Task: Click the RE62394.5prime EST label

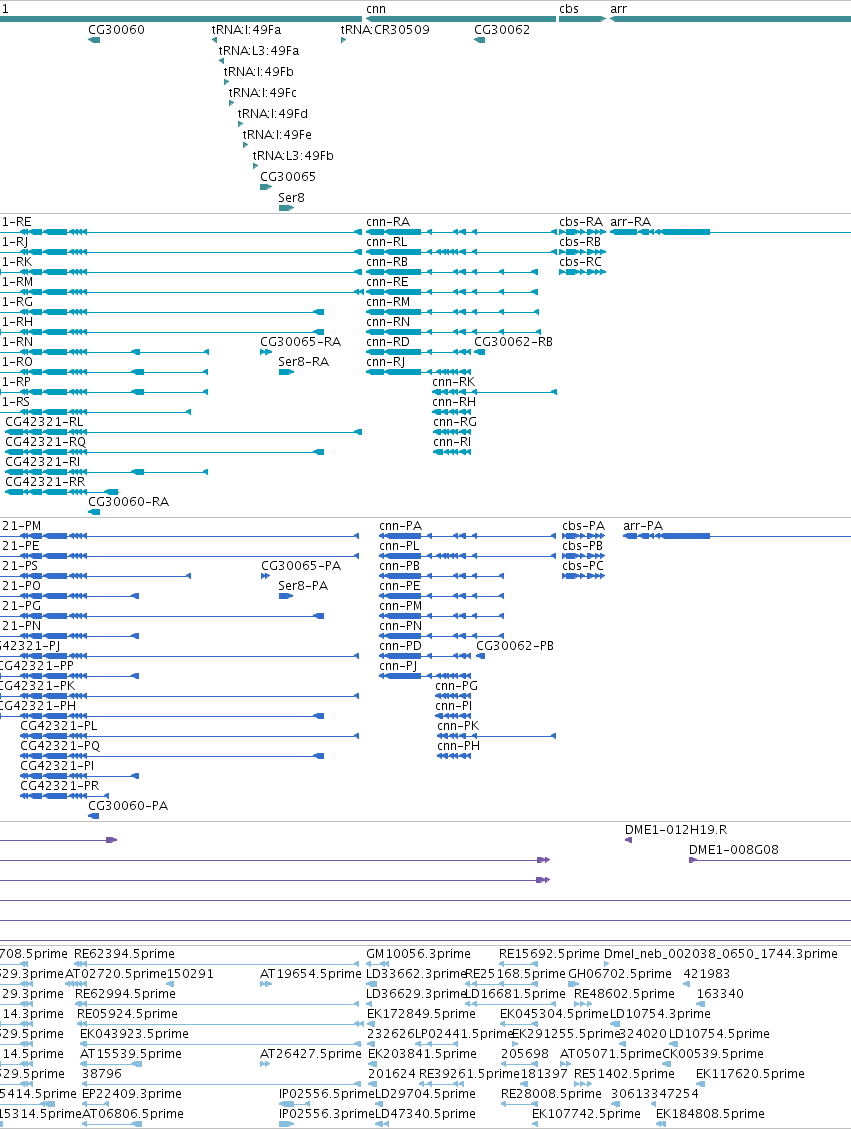Action: 125,954
